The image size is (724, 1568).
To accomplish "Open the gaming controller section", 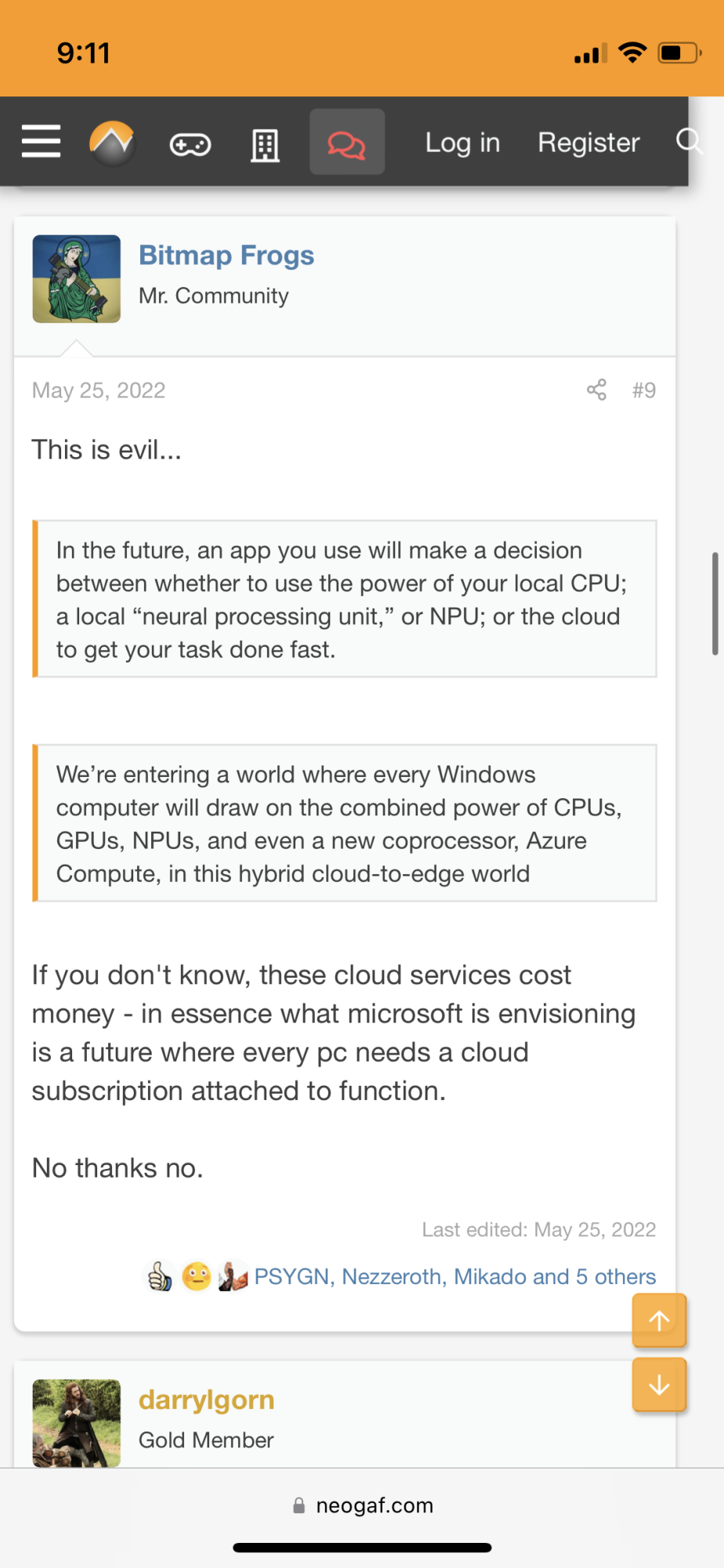I will click(x=190, y=144).
